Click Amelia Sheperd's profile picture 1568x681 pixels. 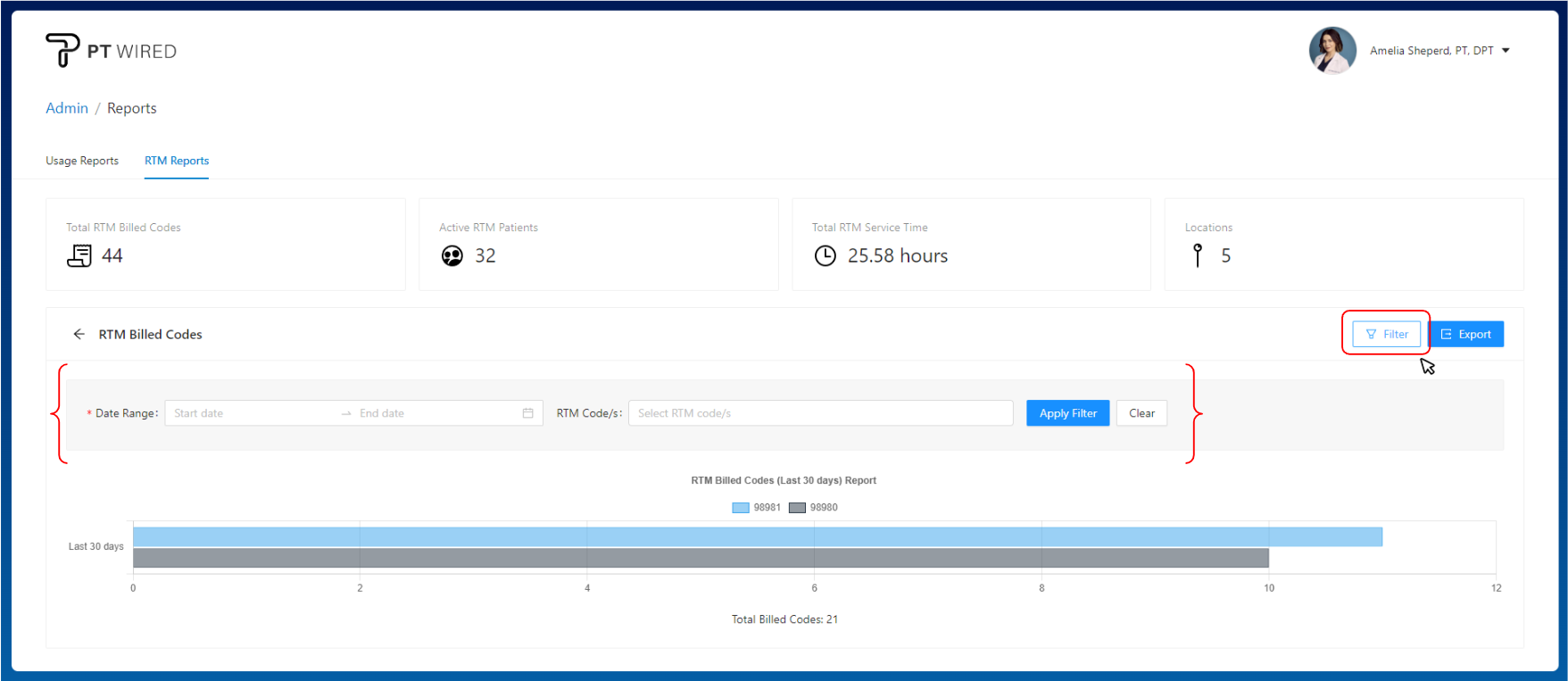1332,50
